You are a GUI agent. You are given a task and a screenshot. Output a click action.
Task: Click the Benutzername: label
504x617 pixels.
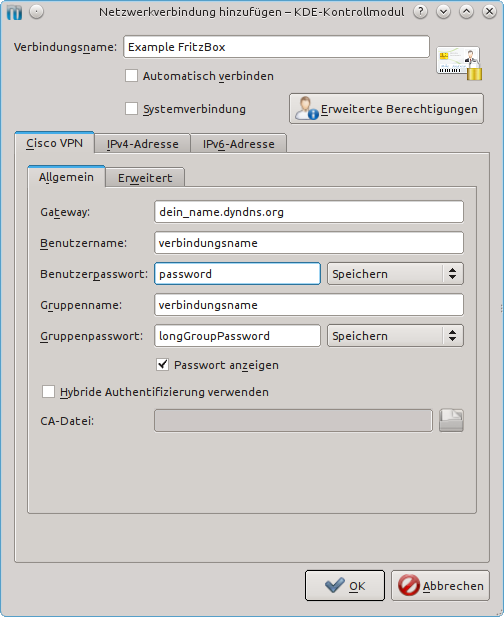83,243
